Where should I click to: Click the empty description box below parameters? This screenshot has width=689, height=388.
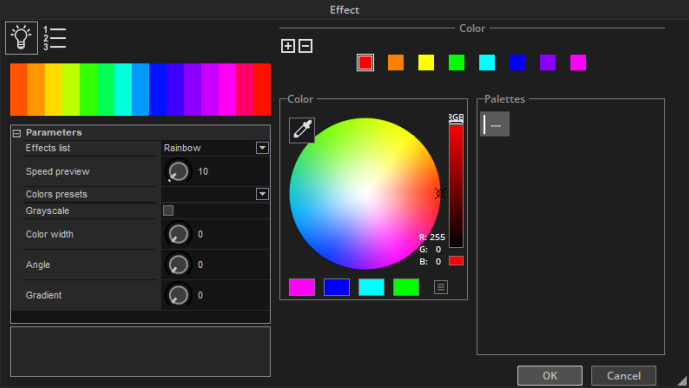[140, 351]
